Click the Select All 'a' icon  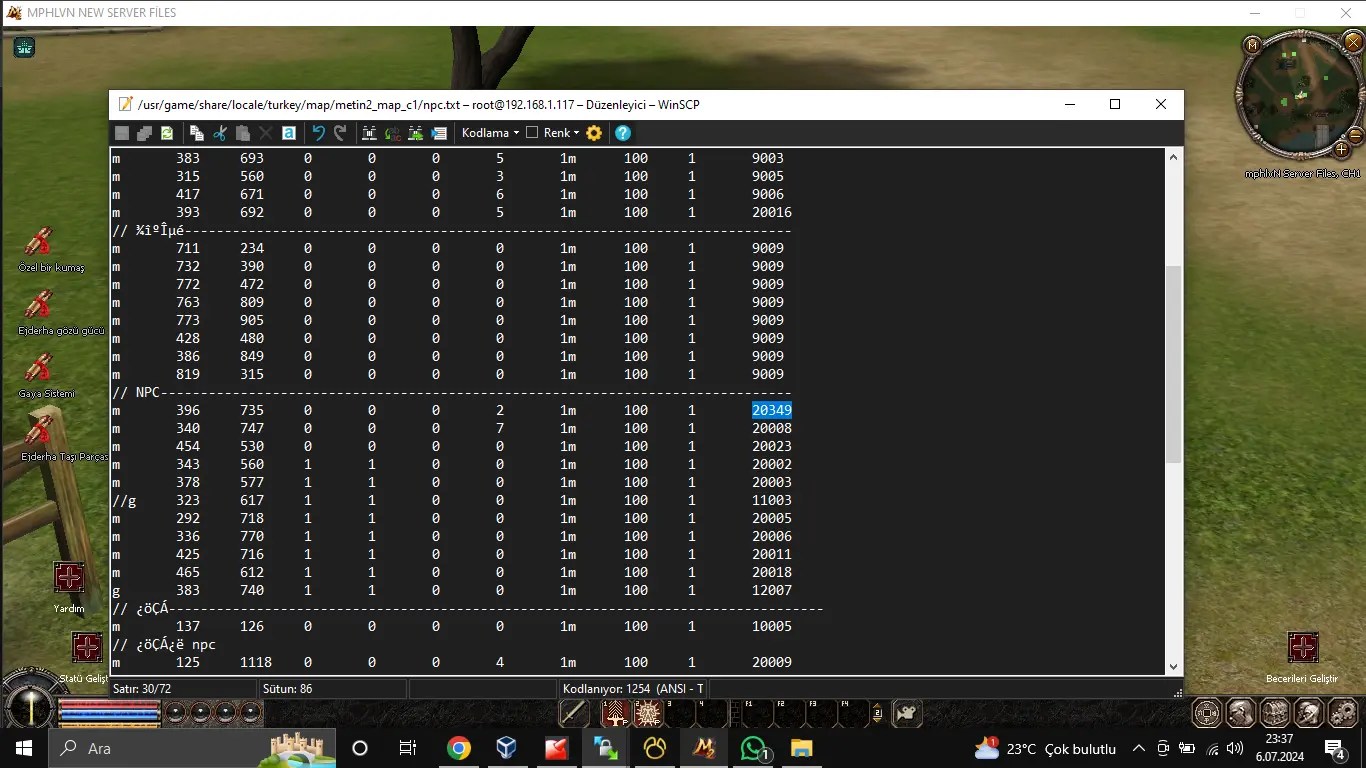(288, 133)
